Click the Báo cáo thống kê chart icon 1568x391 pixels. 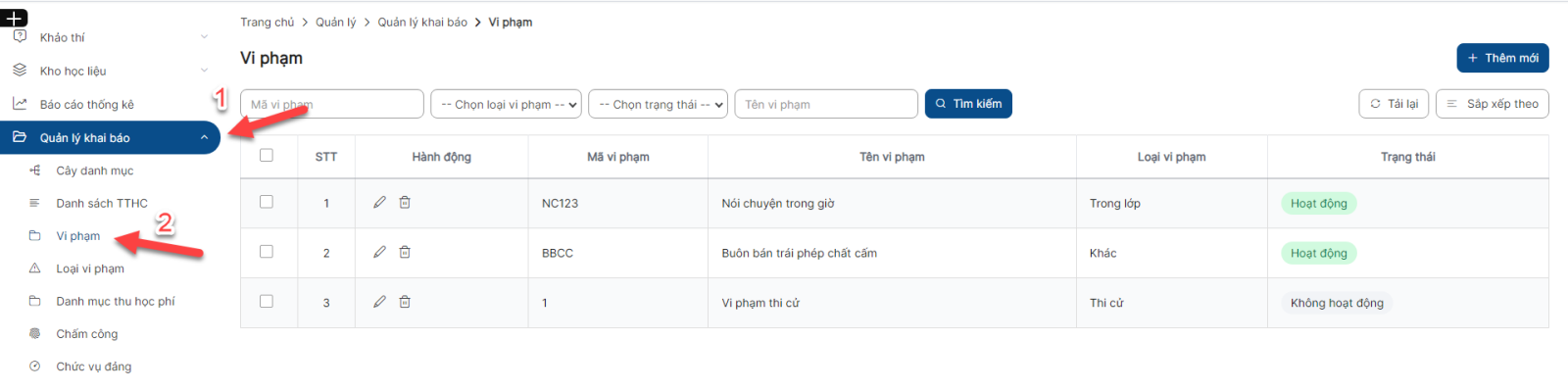click(20, 104)
